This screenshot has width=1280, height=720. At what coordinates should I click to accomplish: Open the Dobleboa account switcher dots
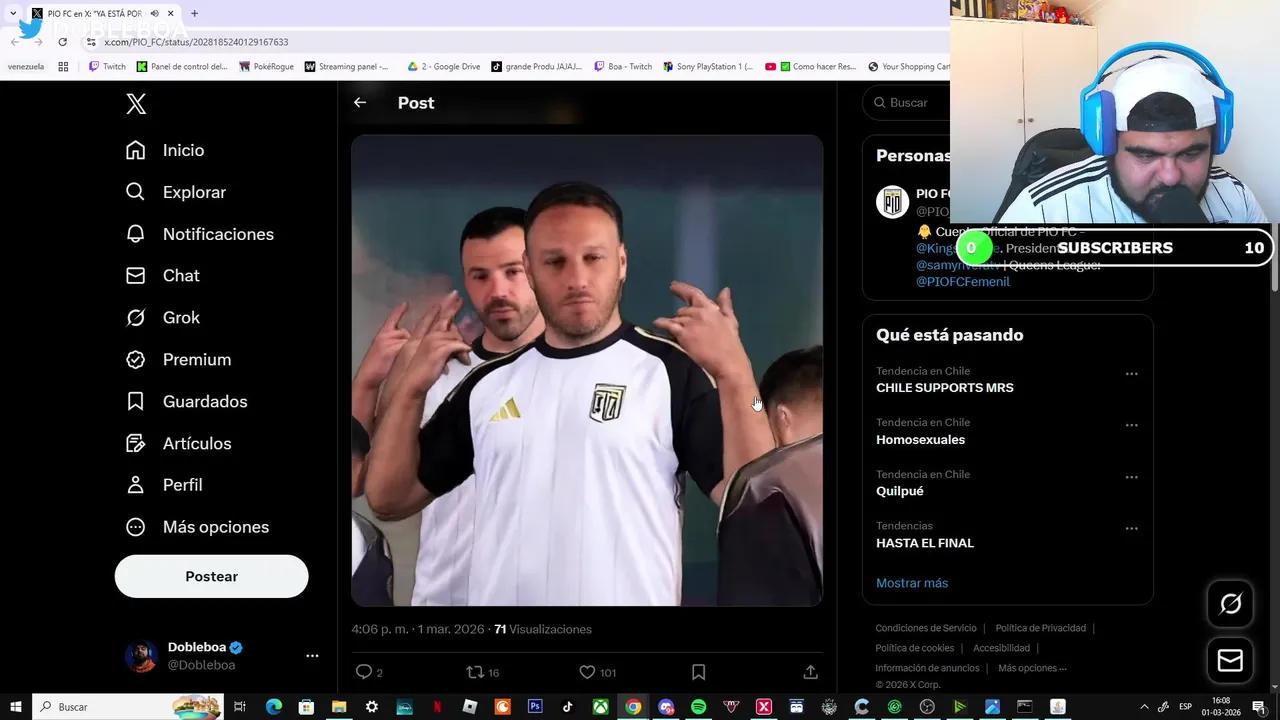coord(312,656)
